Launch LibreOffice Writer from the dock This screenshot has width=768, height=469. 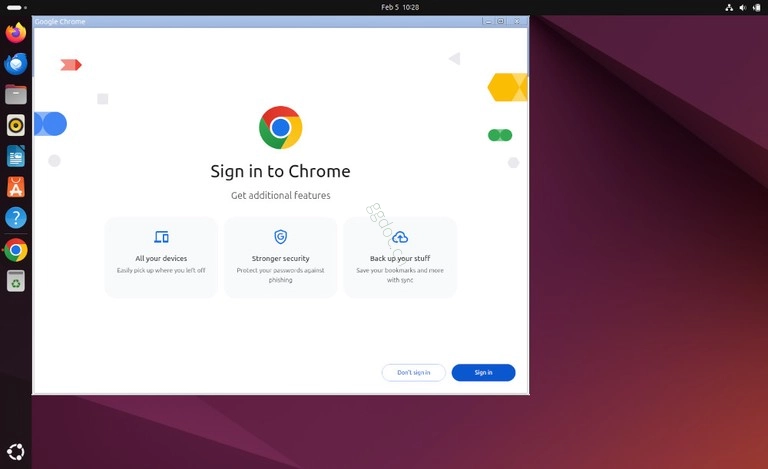click(16, 157)
